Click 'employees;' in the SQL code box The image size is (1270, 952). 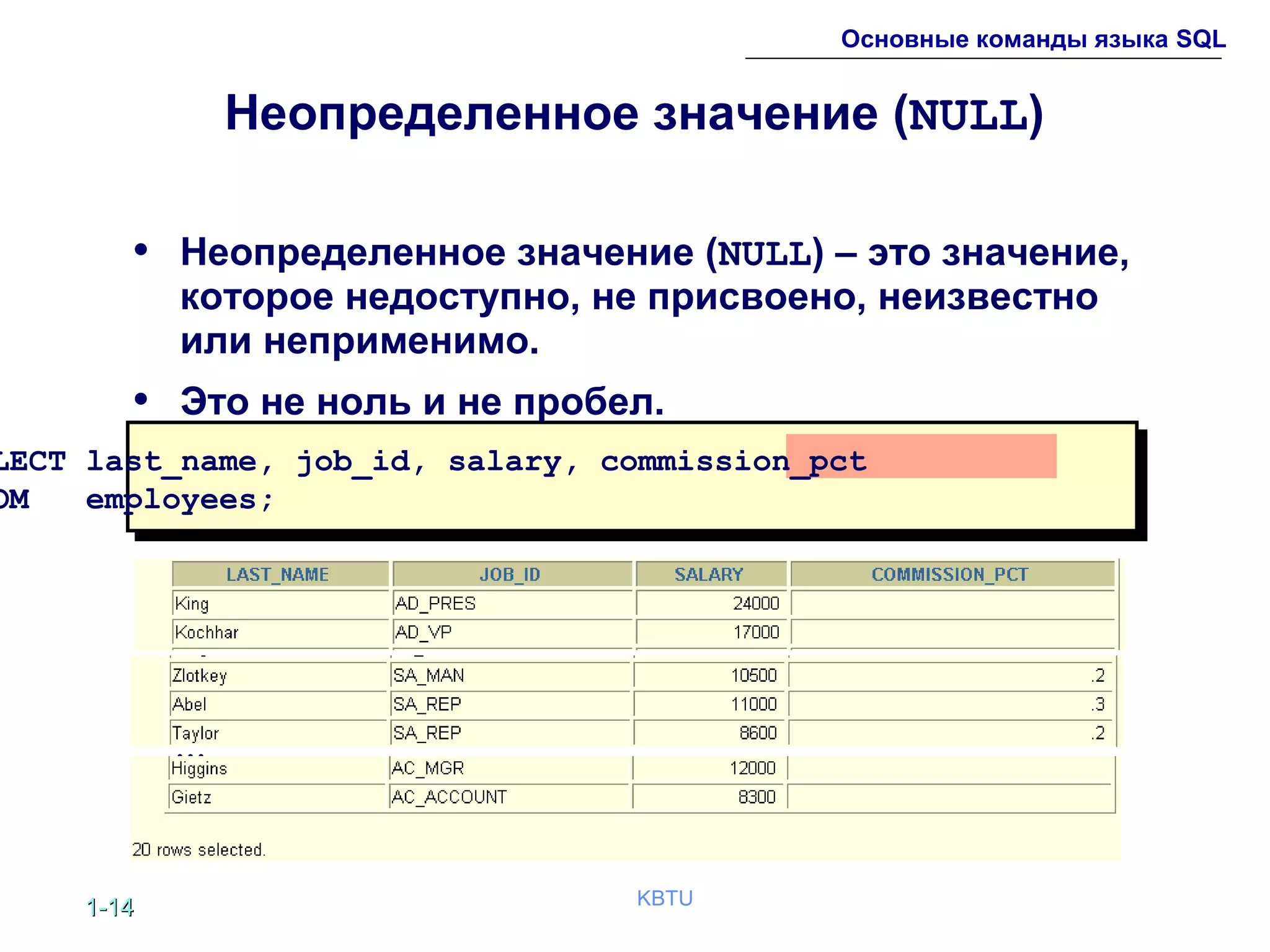(x=180, y=500)
